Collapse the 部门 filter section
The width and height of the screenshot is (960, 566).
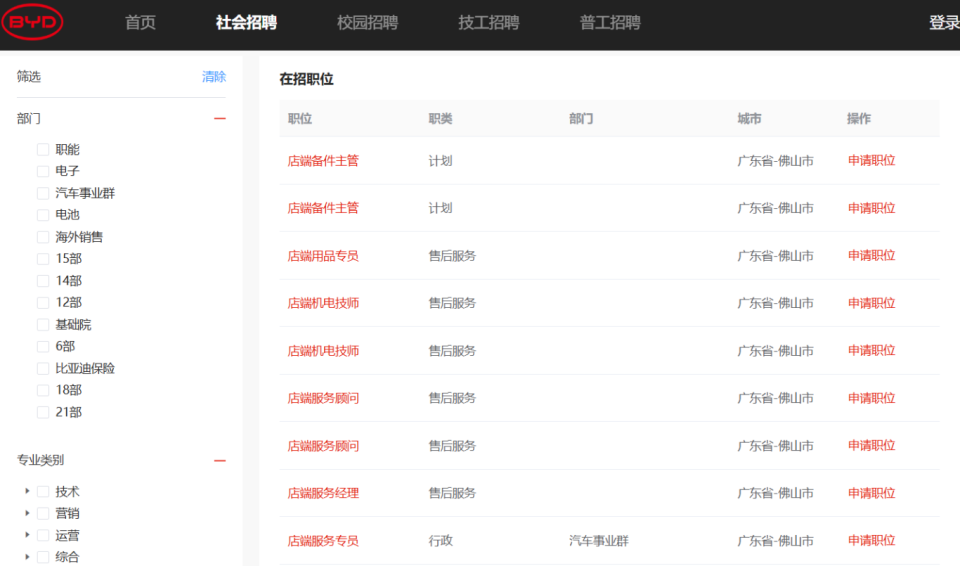[x=220, y=118]
